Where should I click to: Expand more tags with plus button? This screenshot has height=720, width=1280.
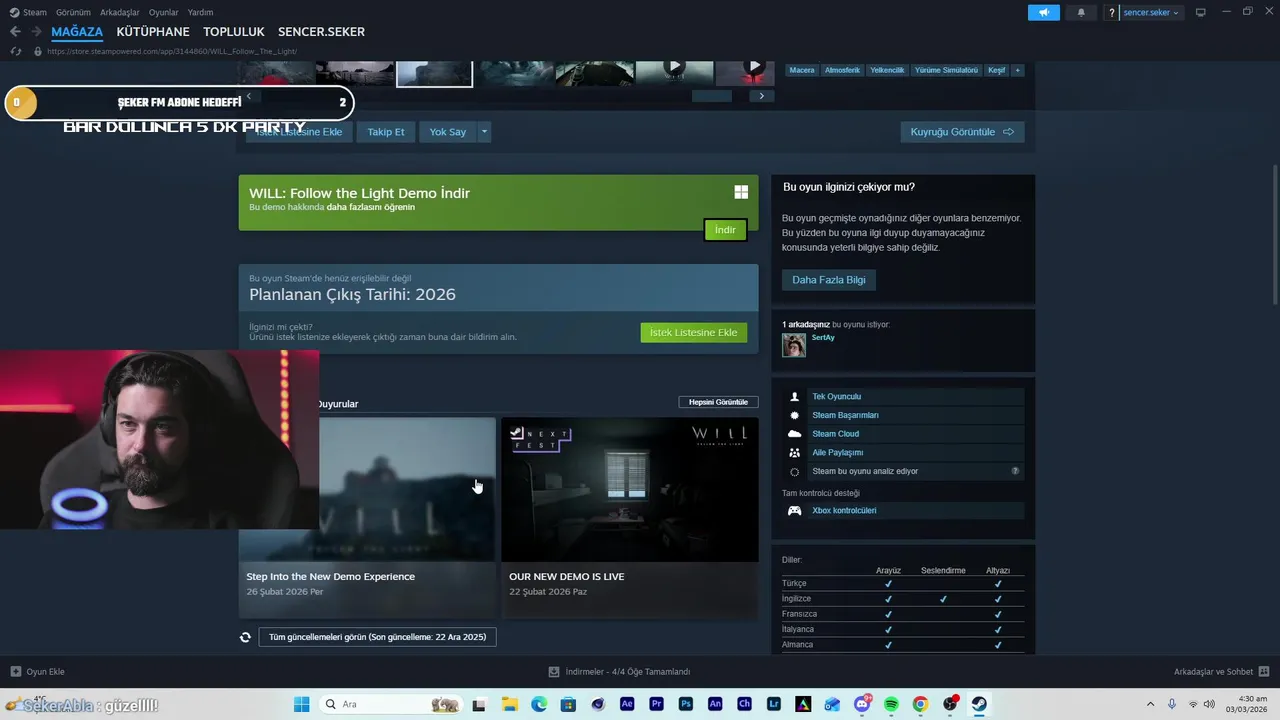[x=1017, y=70]
